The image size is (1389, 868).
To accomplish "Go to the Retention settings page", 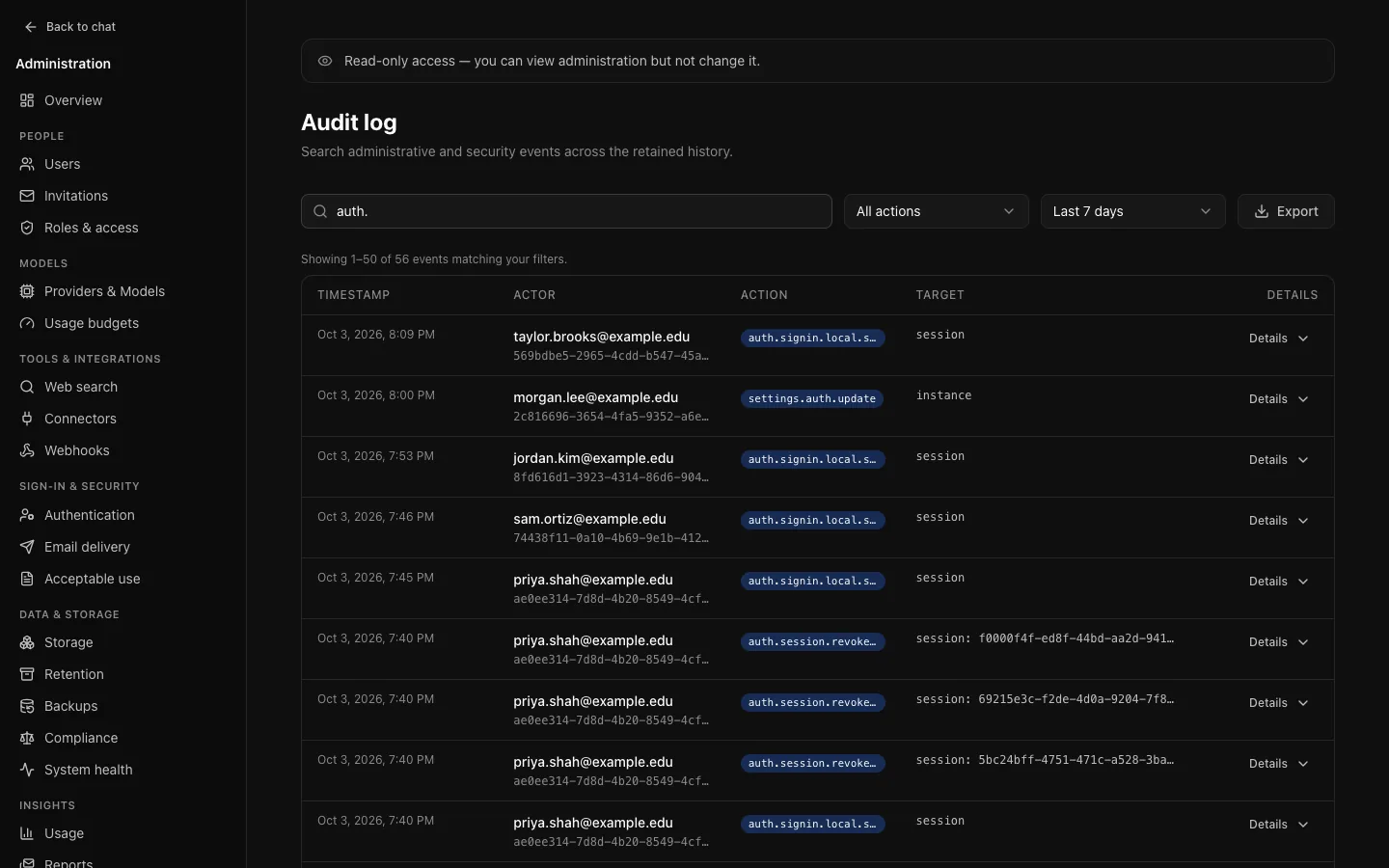I will [x=123, y=674].
